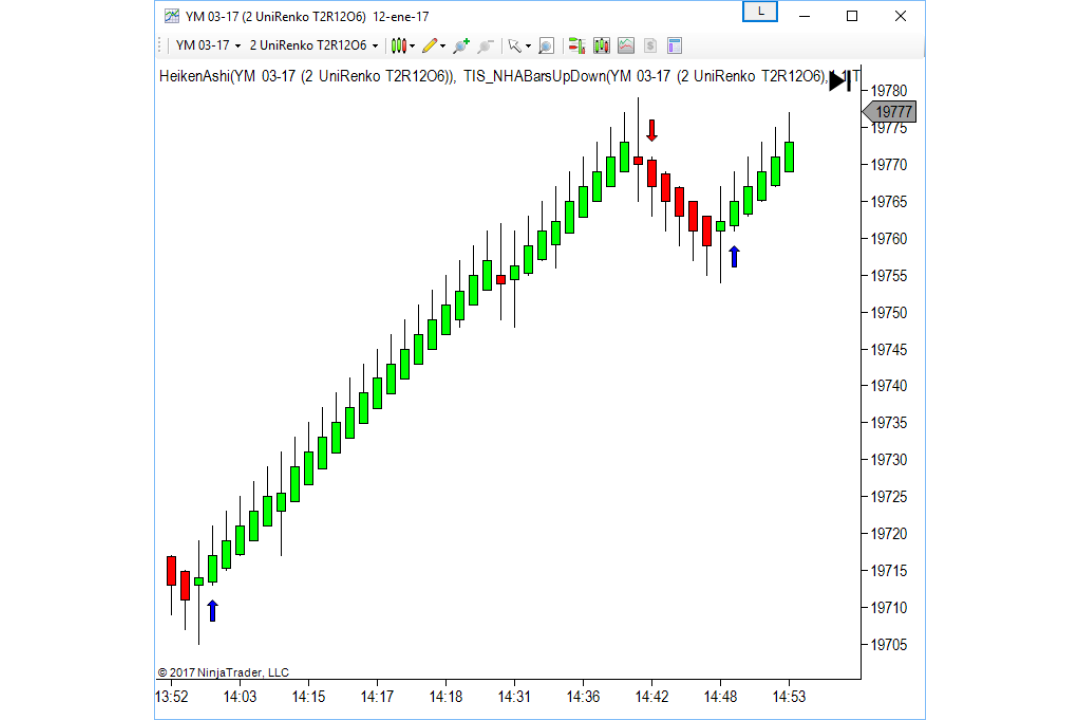The width and height of the screenshot is (1080, 720).
Task: Open the YM 03-17 instrument selector
Action: pyautogui.click(x=208, y=45)
